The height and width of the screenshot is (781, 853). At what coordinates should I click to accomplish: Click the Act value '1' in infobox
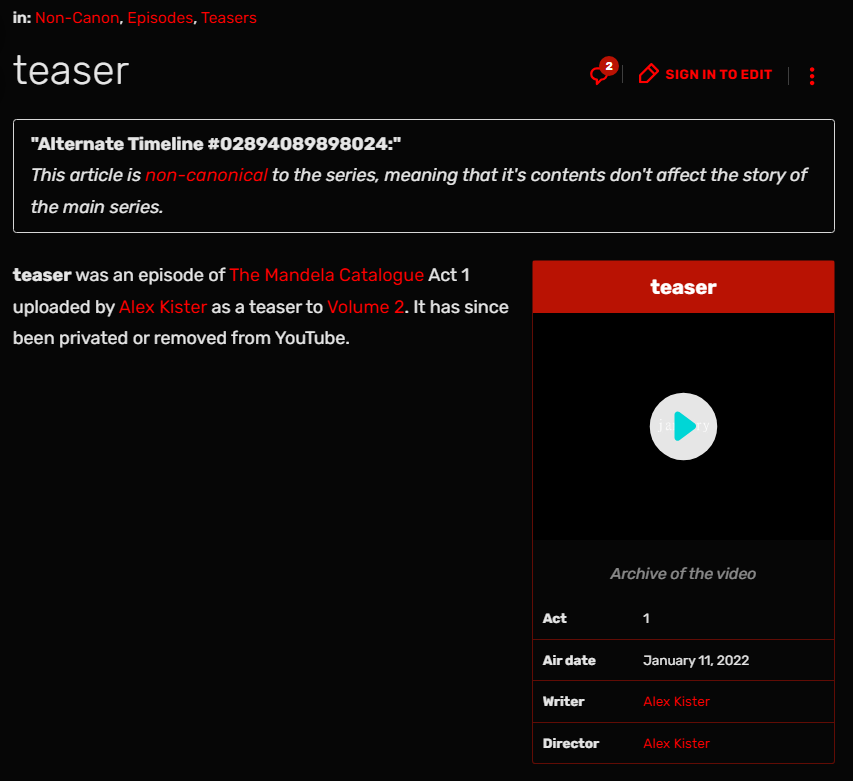pyautogui.click(x=646, y=618)
